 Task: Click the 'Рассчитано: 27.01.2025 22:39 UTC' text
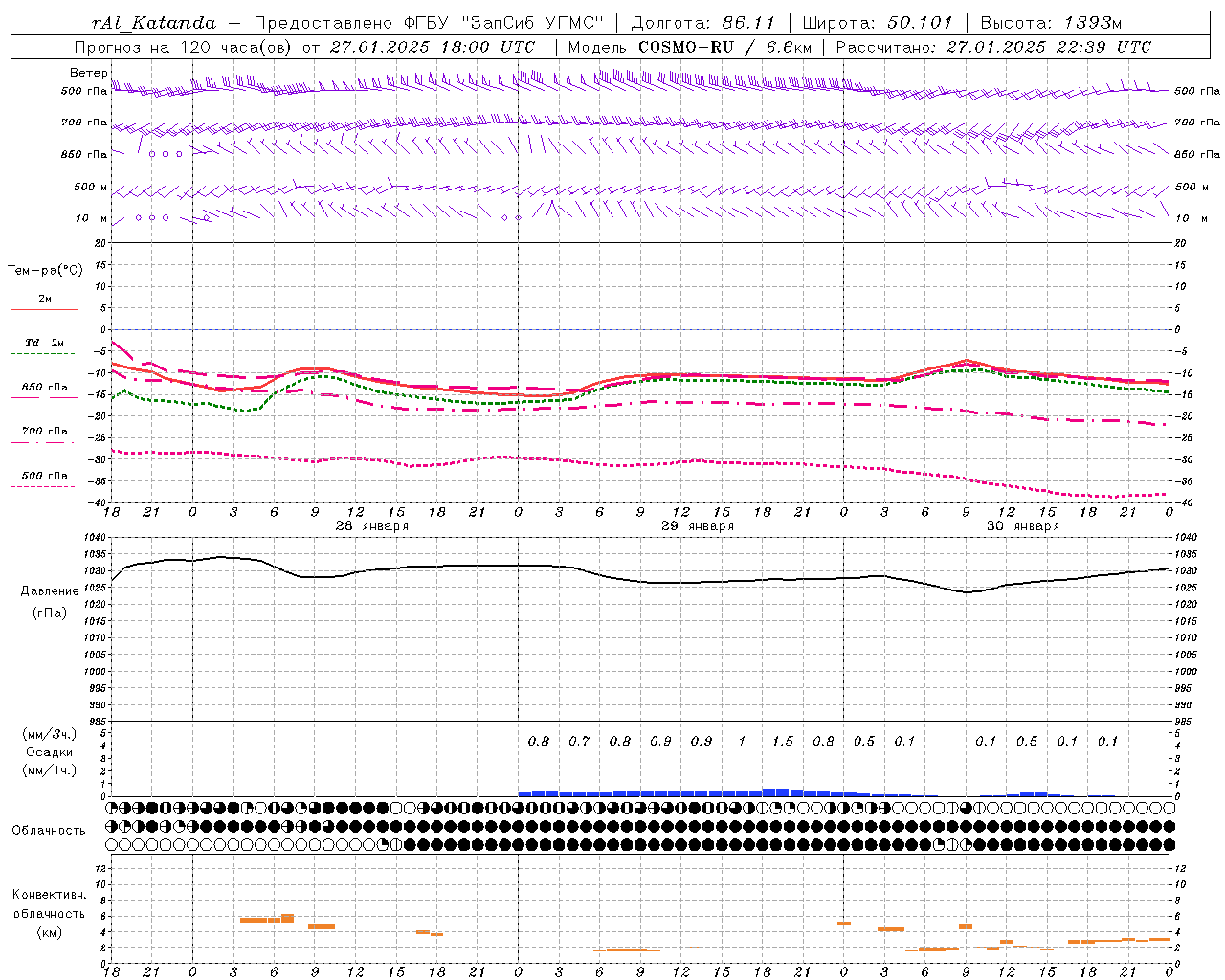point(993,47)
